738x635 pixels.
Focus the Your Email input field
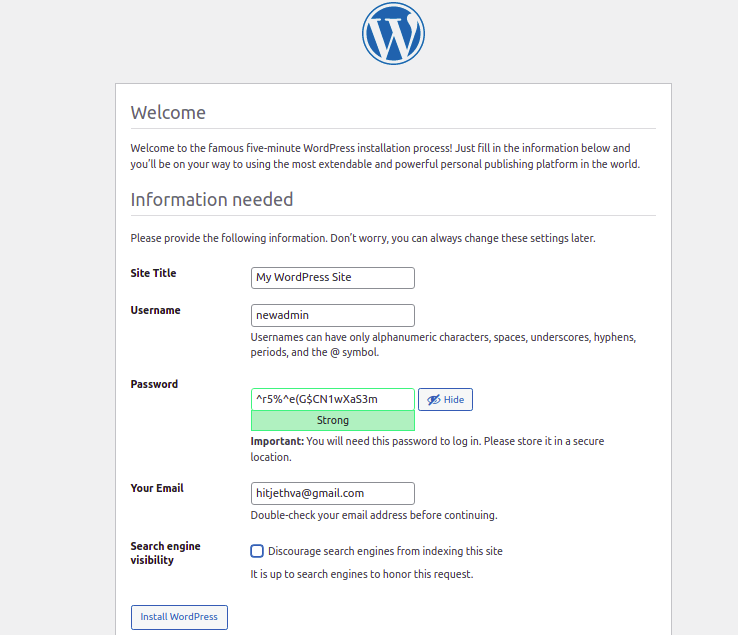tap(333, 493)
